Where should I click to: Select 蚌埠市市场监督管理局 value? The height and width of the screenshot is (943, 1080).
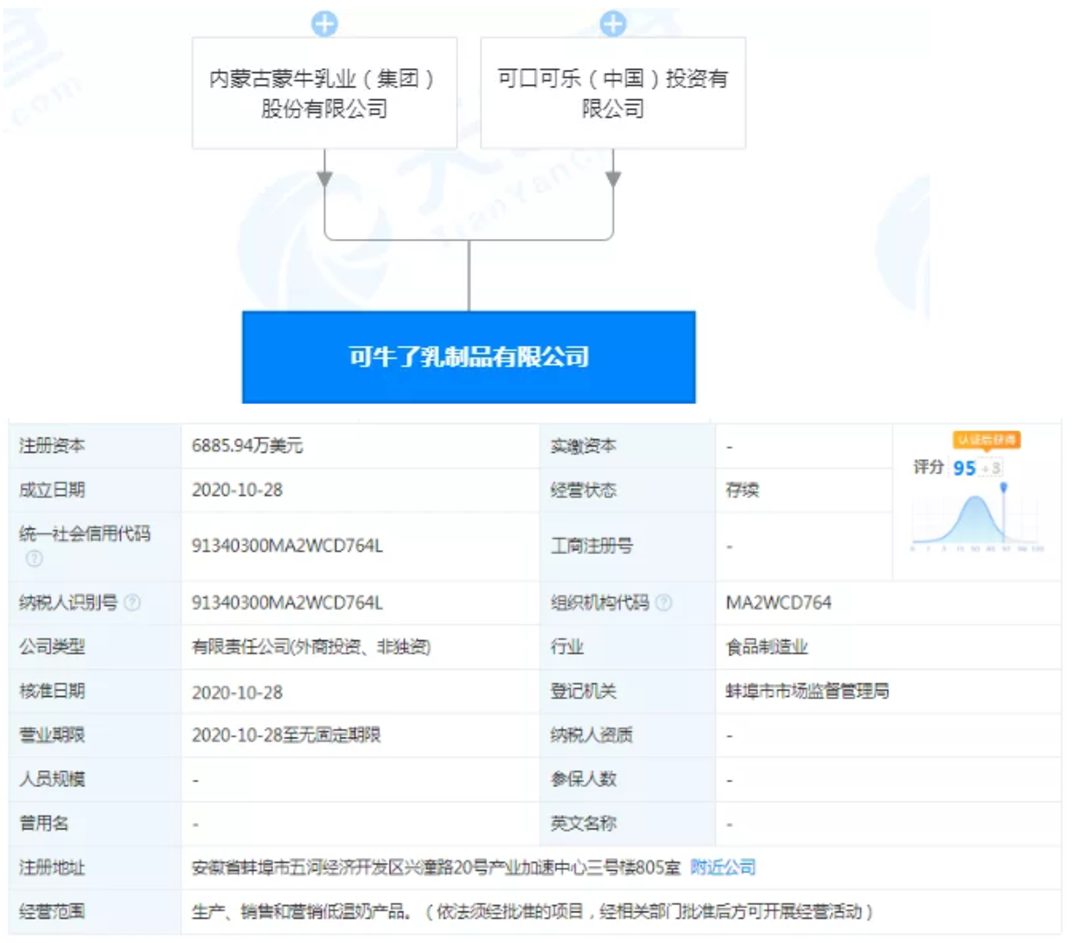(x=807, y=691)
